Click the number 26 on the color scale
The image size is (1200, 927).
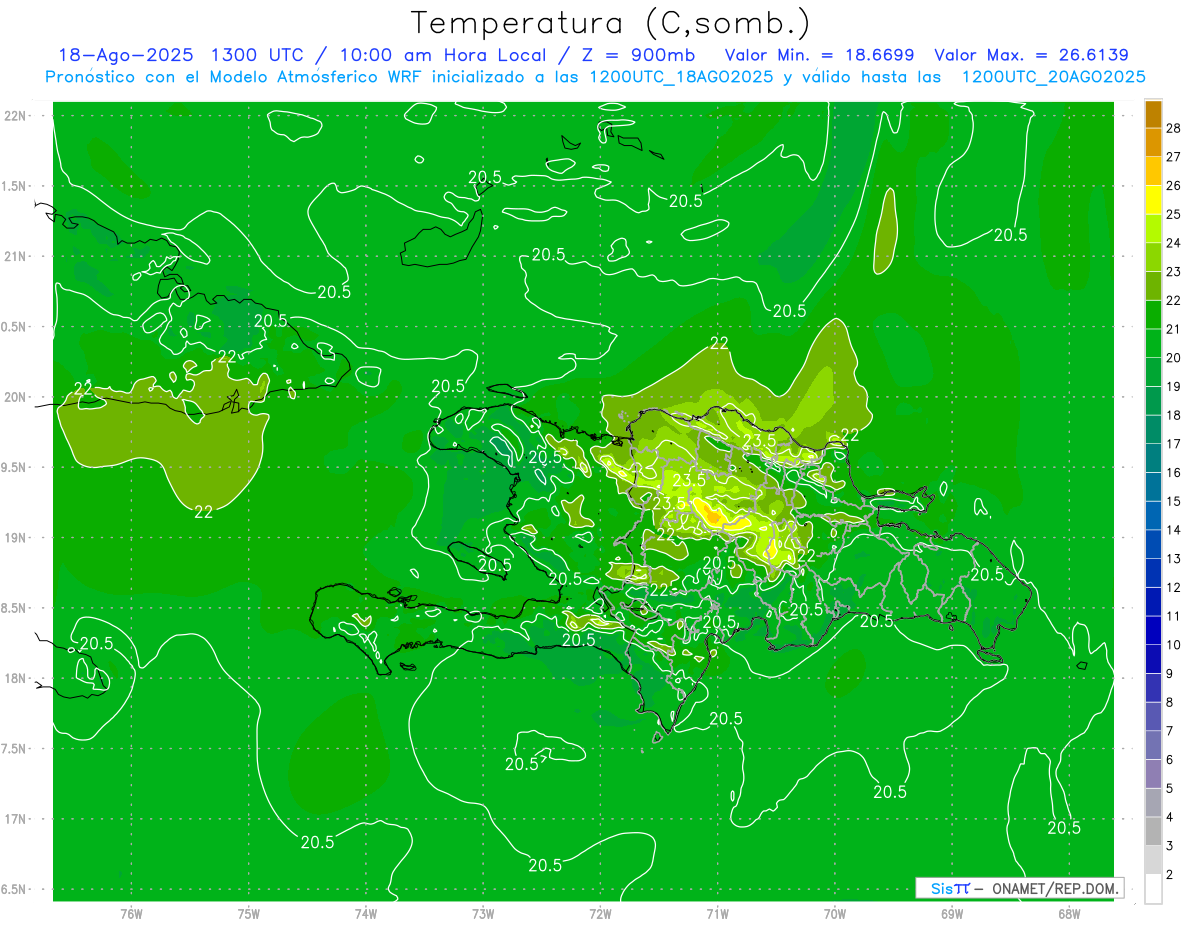1173,186
